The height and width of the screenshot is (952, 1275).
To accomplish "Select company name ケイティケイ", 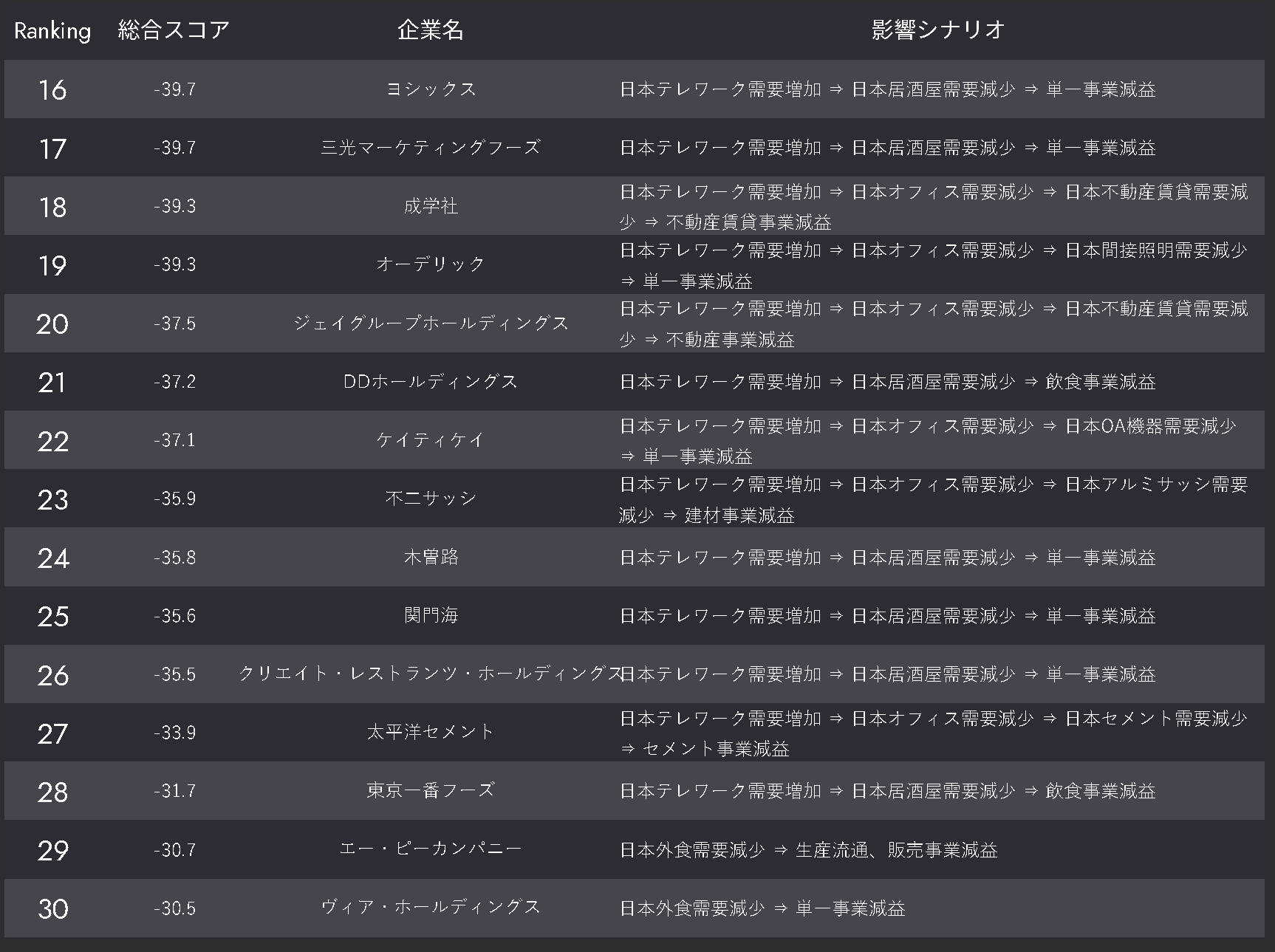I will pyautogui.click(x=431, y=440).
